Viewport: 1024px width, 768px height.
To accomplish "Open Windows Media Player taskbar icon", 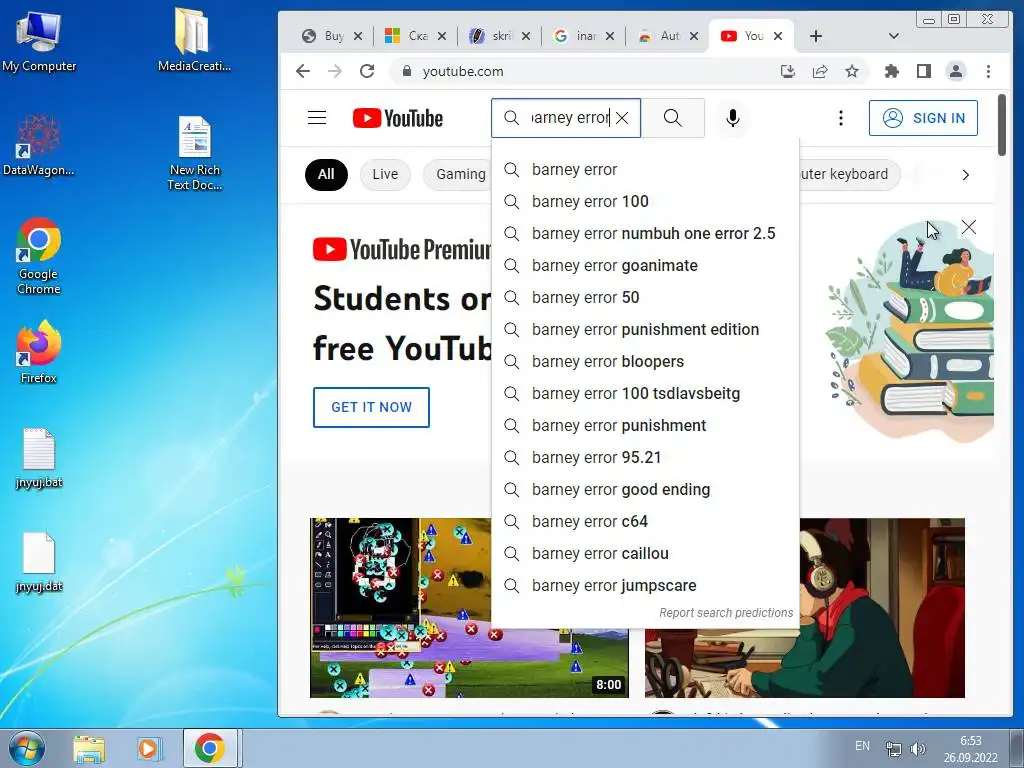I will pyautogui.click(x=148, y=748).
